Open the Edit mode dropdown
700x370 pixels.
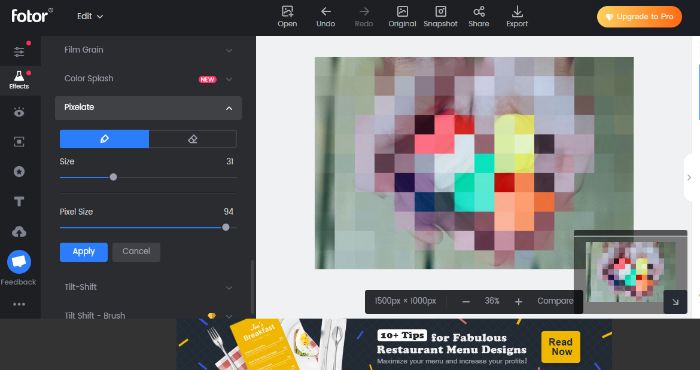[x=90, y=16]
